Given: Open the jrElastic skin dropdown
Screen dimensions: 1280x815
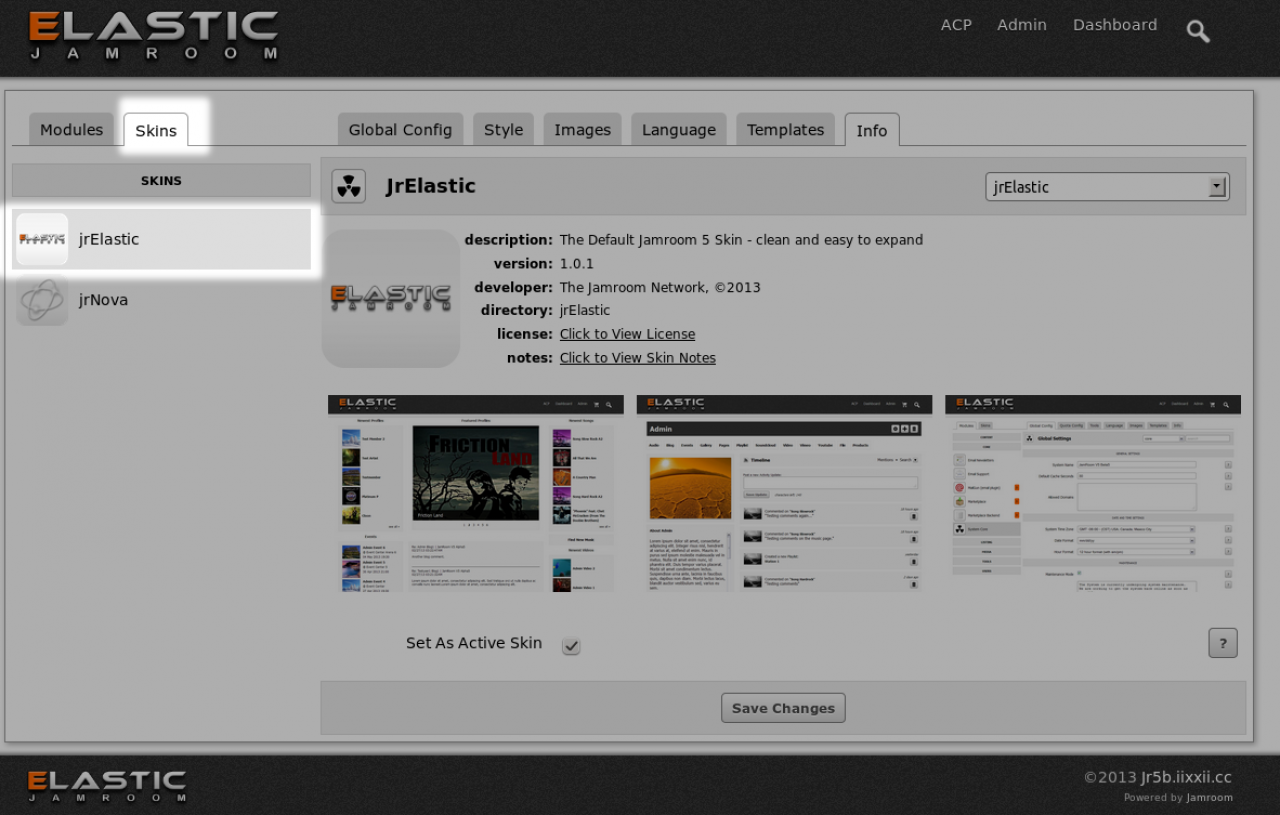Looking at the screenshot, I should (x=1107, y=187).
